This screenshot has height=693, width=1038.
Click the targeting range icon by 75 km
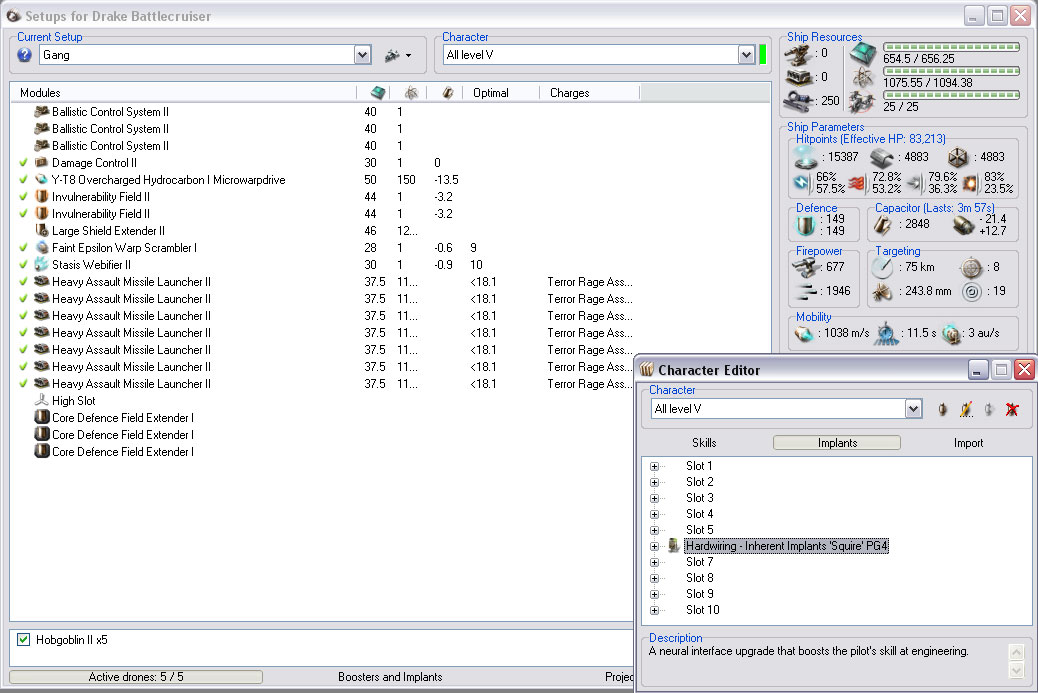pos(882,267)
